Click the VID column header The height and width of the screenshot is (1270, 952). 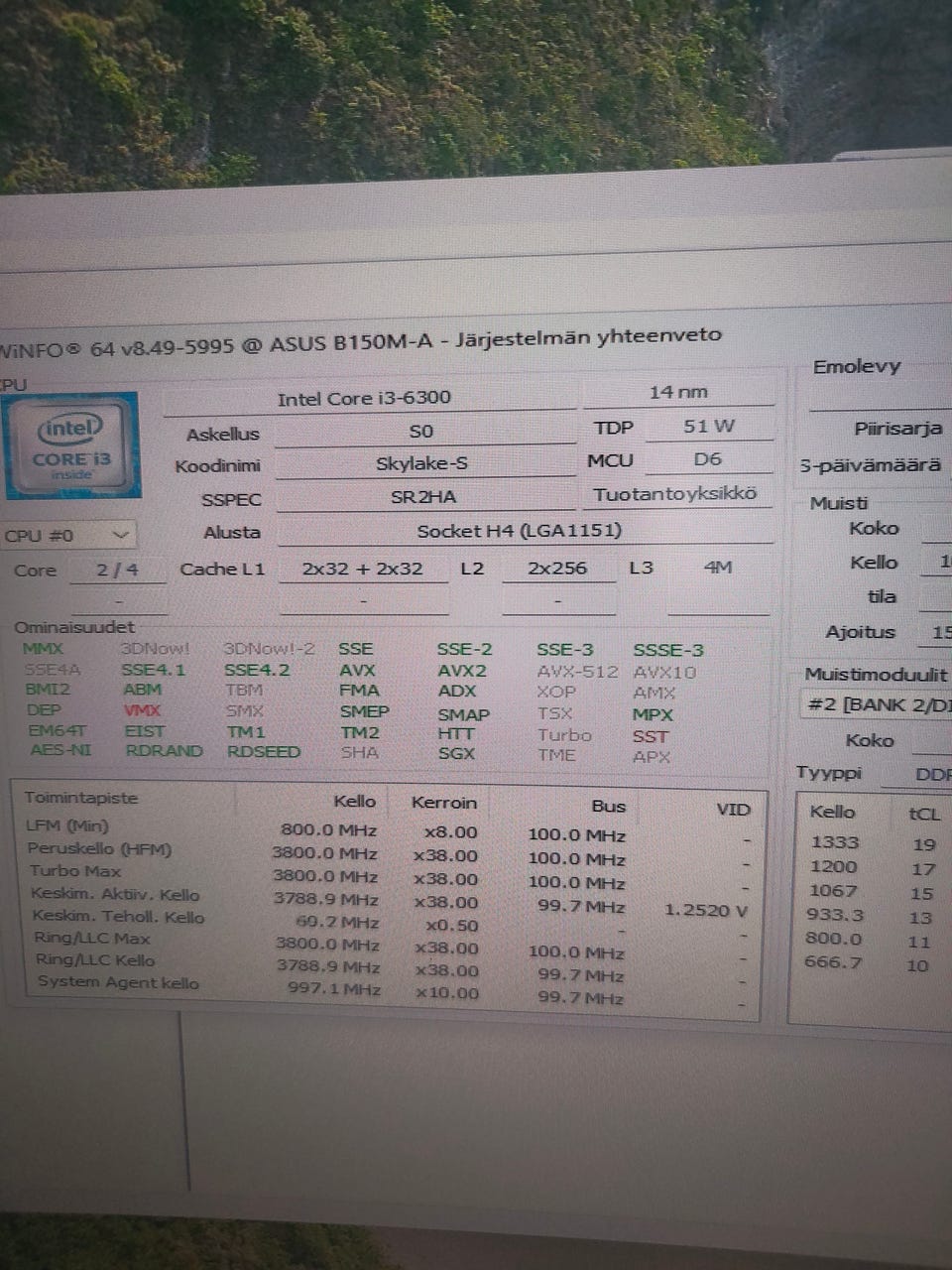click(x=733, y=810)
